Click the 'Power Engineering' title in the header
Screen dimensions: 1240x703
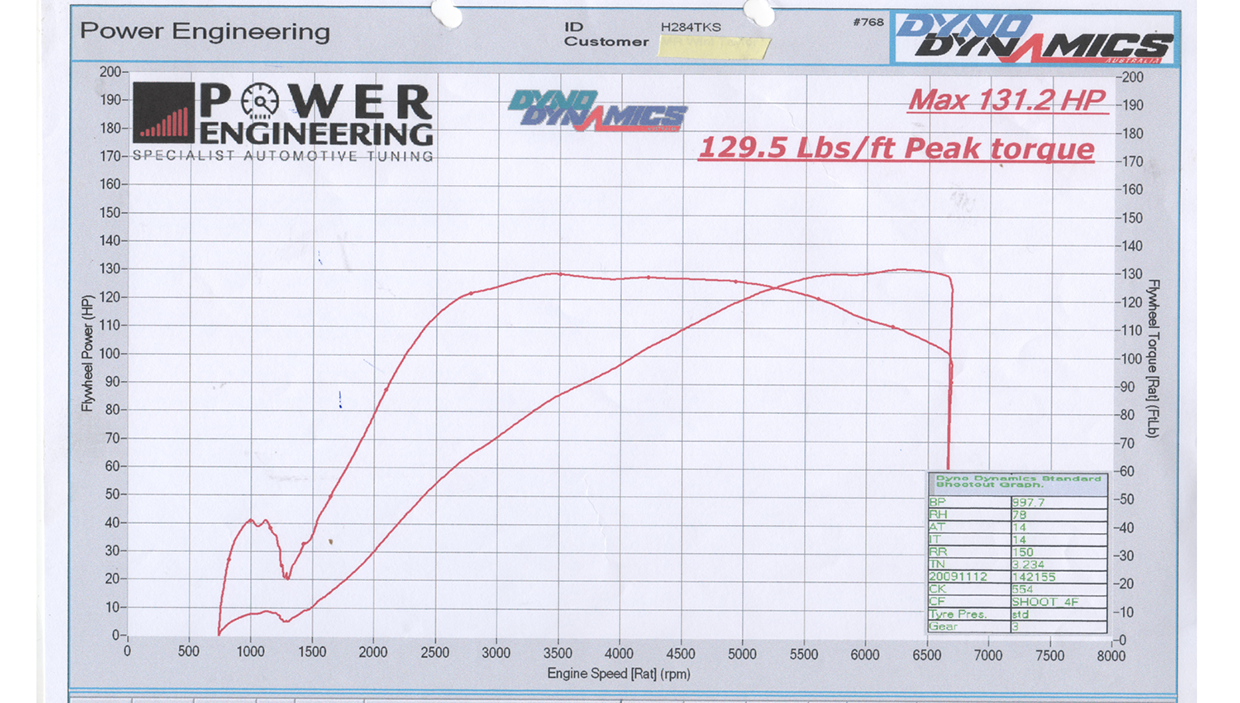205,31
